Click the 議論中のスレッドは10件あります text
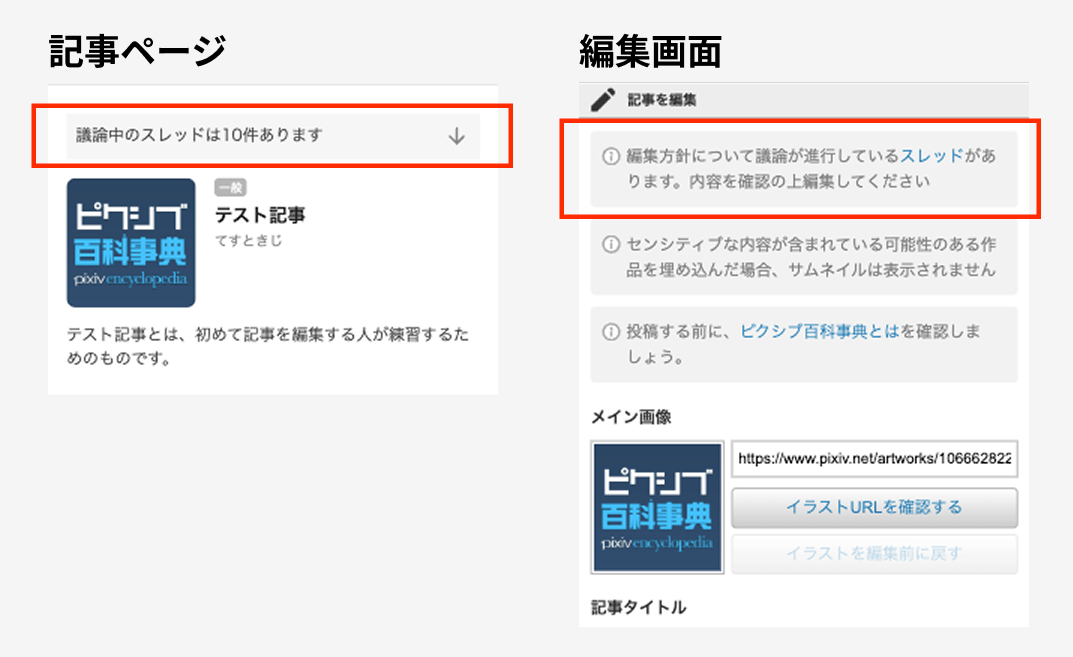The width and height of the screenshot is (1073, 657). [x=199, y=135]
